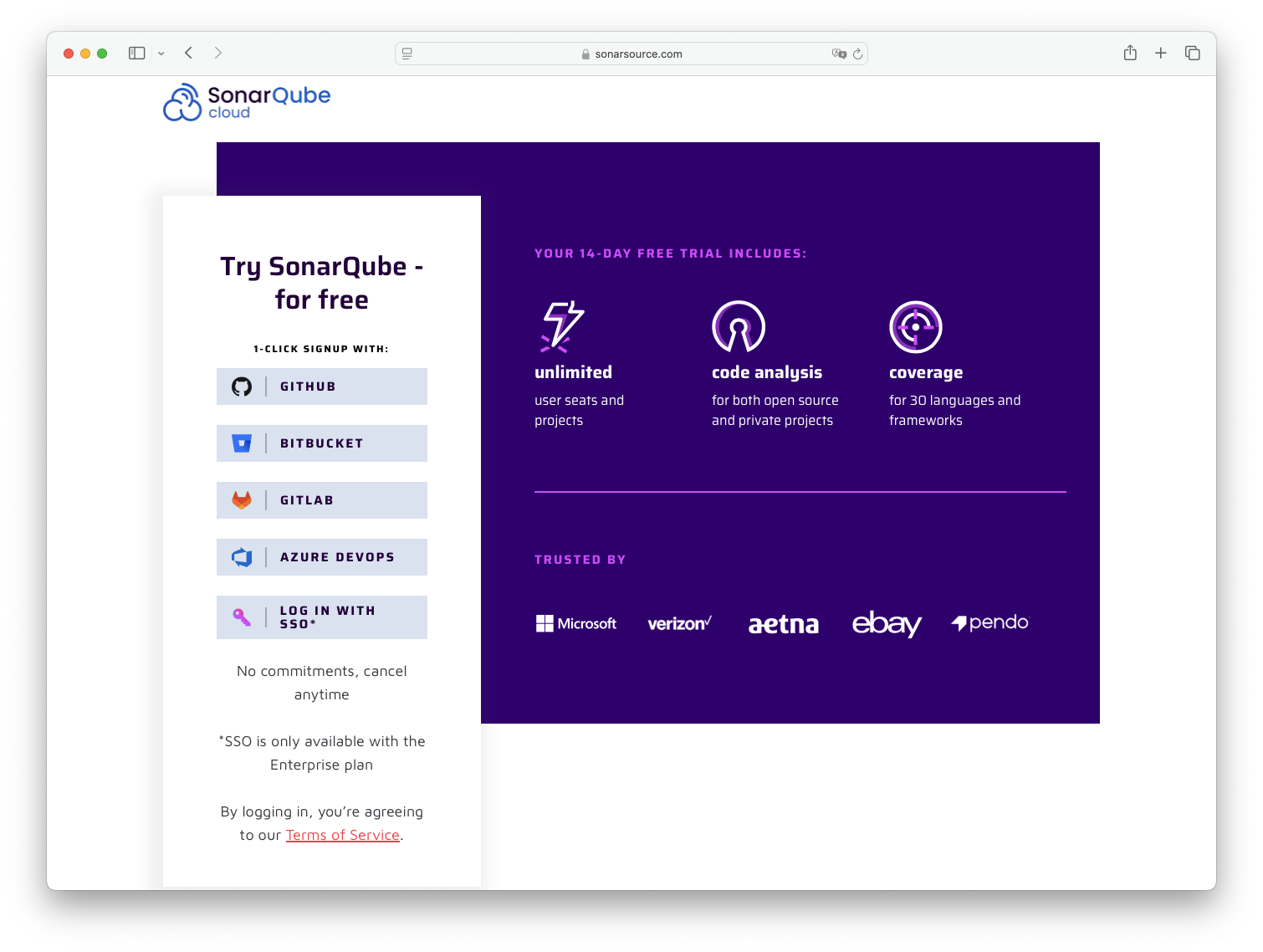Click the Bitbucket bucket icon
Viewport: 1263px width, 952px height.
pos(242,443)
